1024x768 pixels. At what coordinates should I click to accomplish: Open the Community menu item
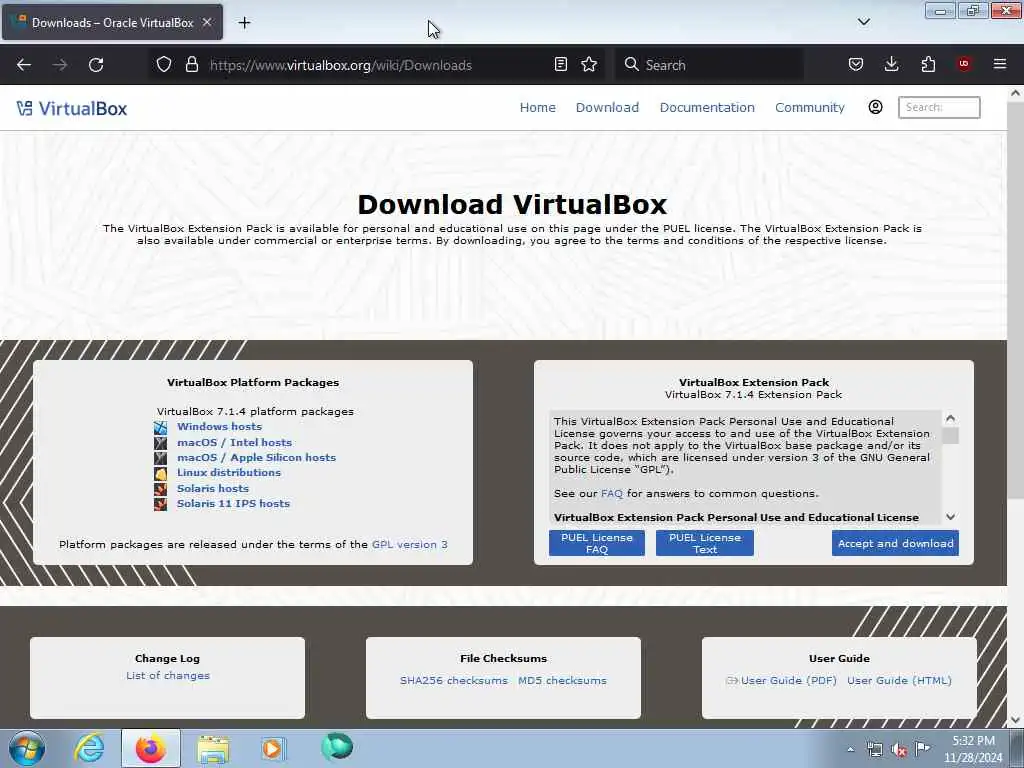(x=809, y=108)
